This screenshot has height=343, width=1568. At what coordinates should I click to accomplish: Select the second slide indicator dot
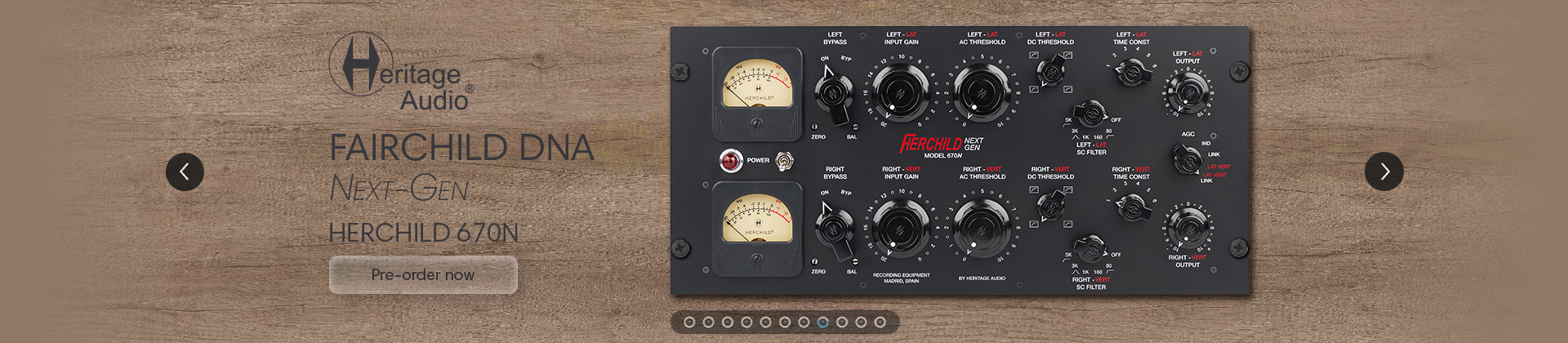[708, 323]
